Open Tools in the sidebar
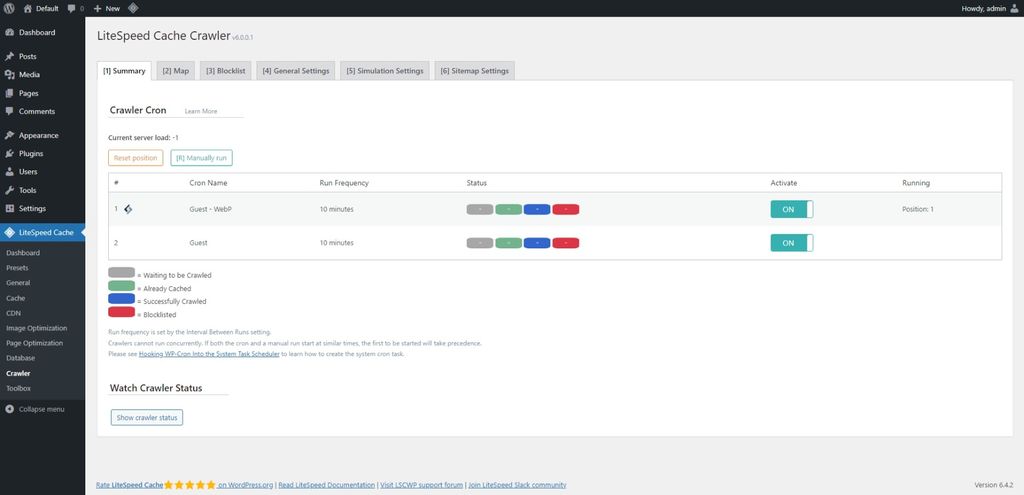The height and width of the screenshot is (495, 1024). [x=42, y=191]
